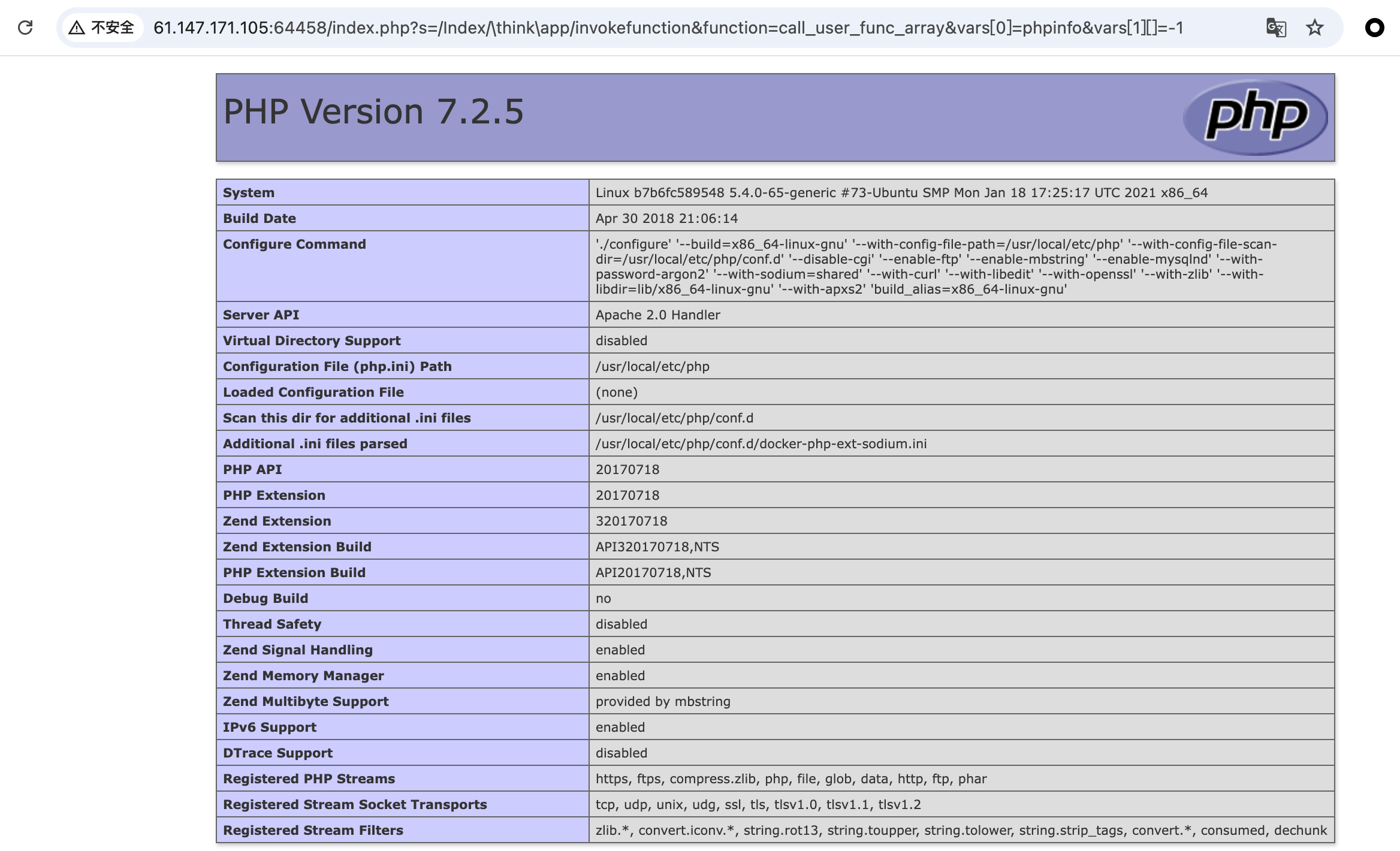This screenshot has height=851, width=1400.
Task: Bookmark this page with the star icon
Action: [1314, 28]
